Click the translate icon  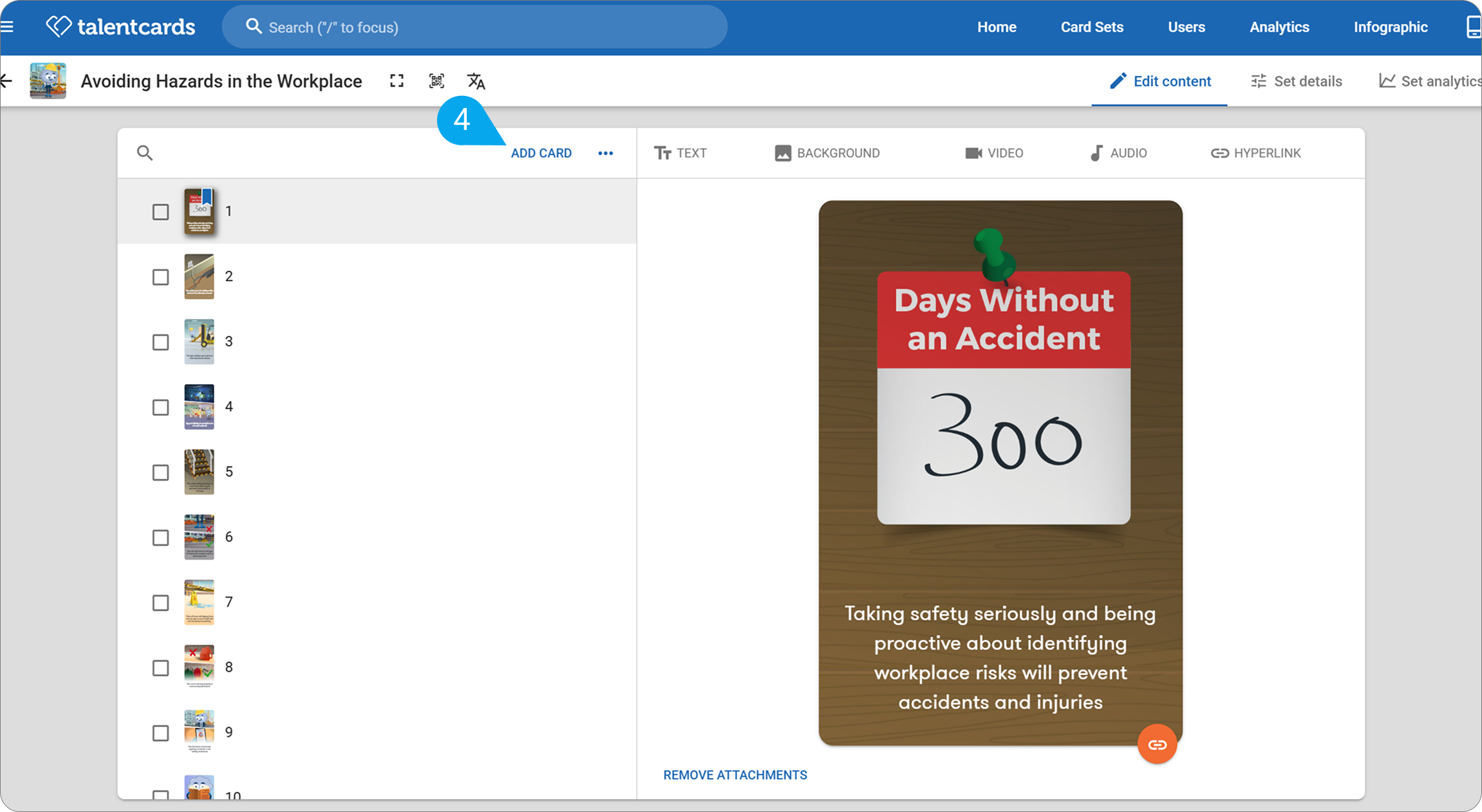point(476,81)
